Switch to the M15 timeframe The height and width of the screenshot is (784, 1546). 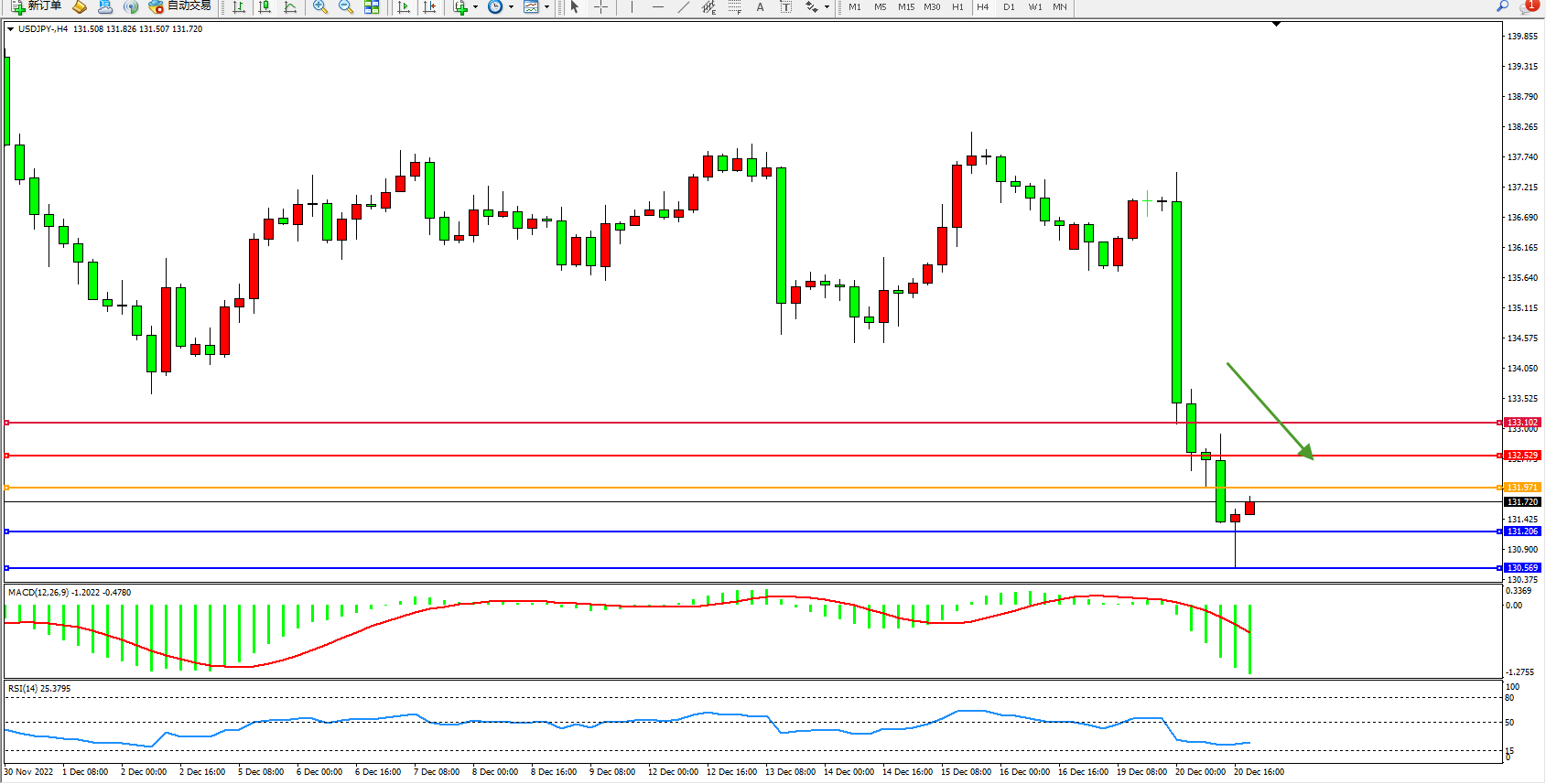tap(905, 6)
